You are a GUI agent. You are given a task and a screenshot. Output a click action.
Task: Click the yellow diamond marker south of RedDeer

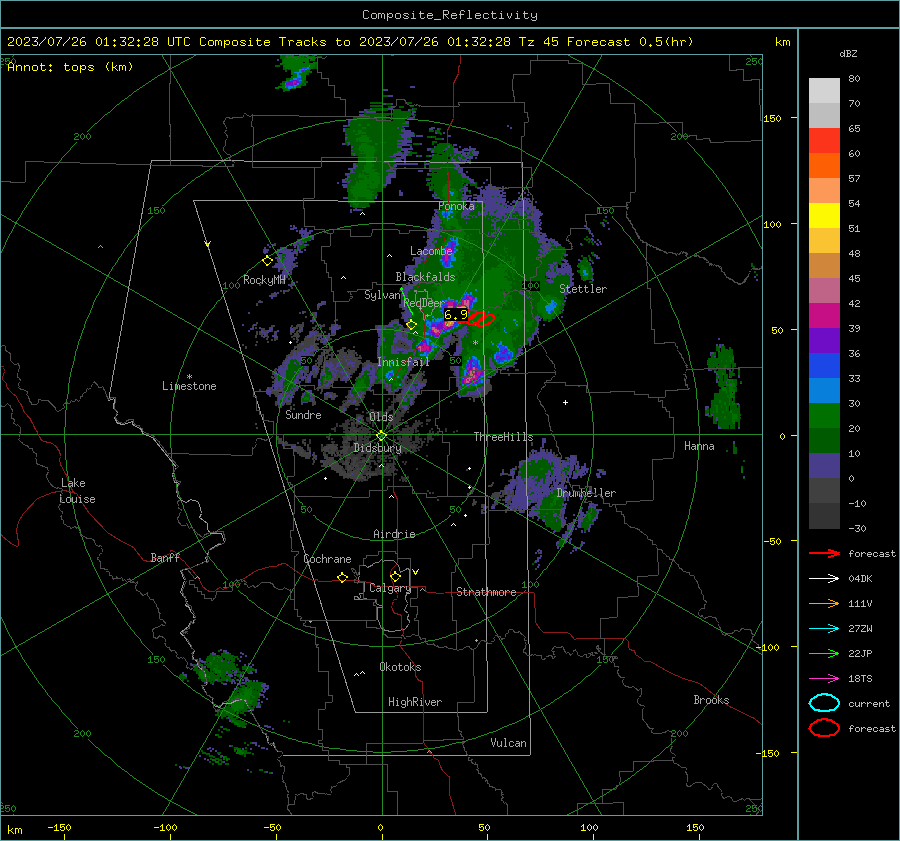411,325
